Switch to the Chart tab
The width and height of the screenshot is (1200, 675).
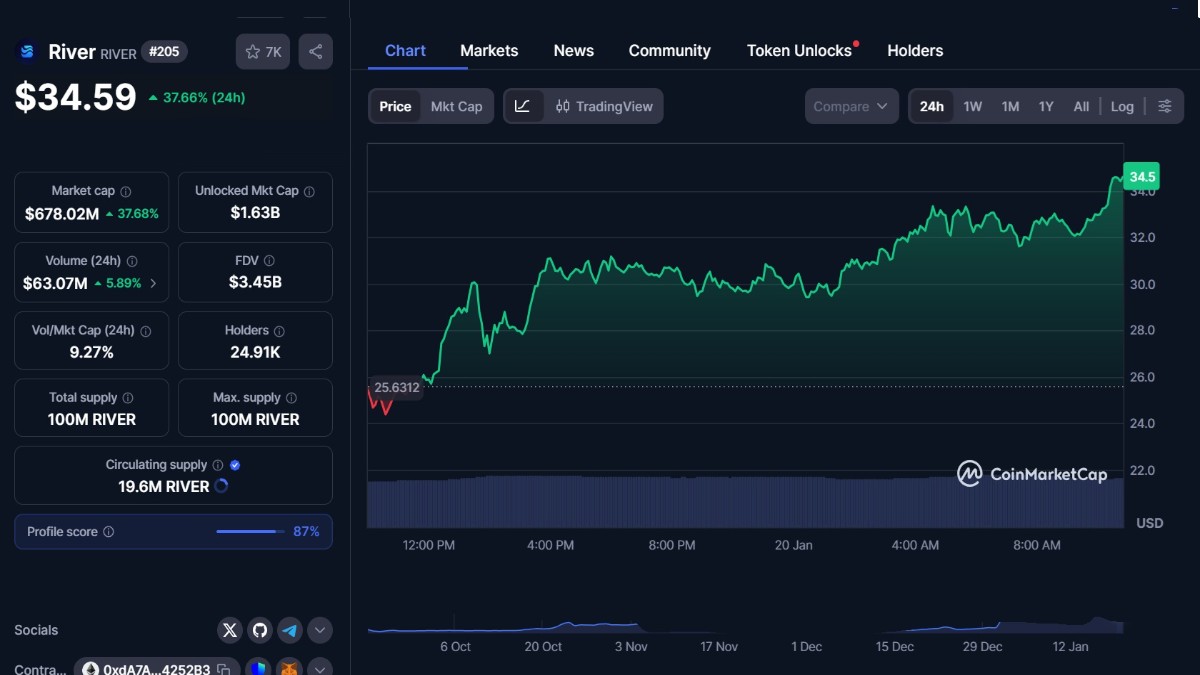coord(405,50)
